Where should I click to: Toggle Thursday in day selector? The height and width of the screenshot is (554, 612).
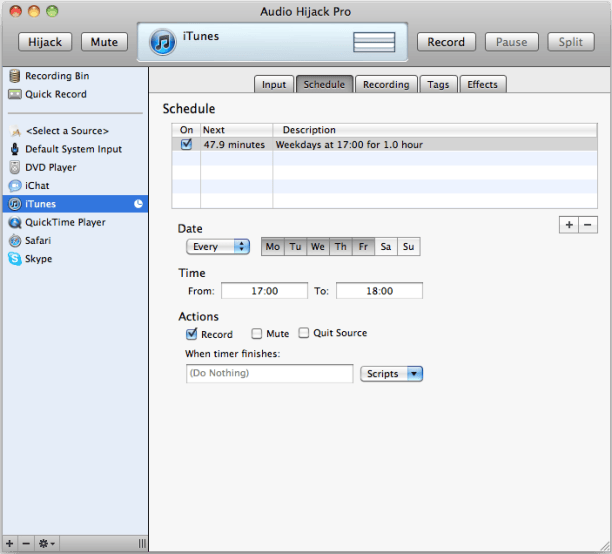(x=341, y=246)
